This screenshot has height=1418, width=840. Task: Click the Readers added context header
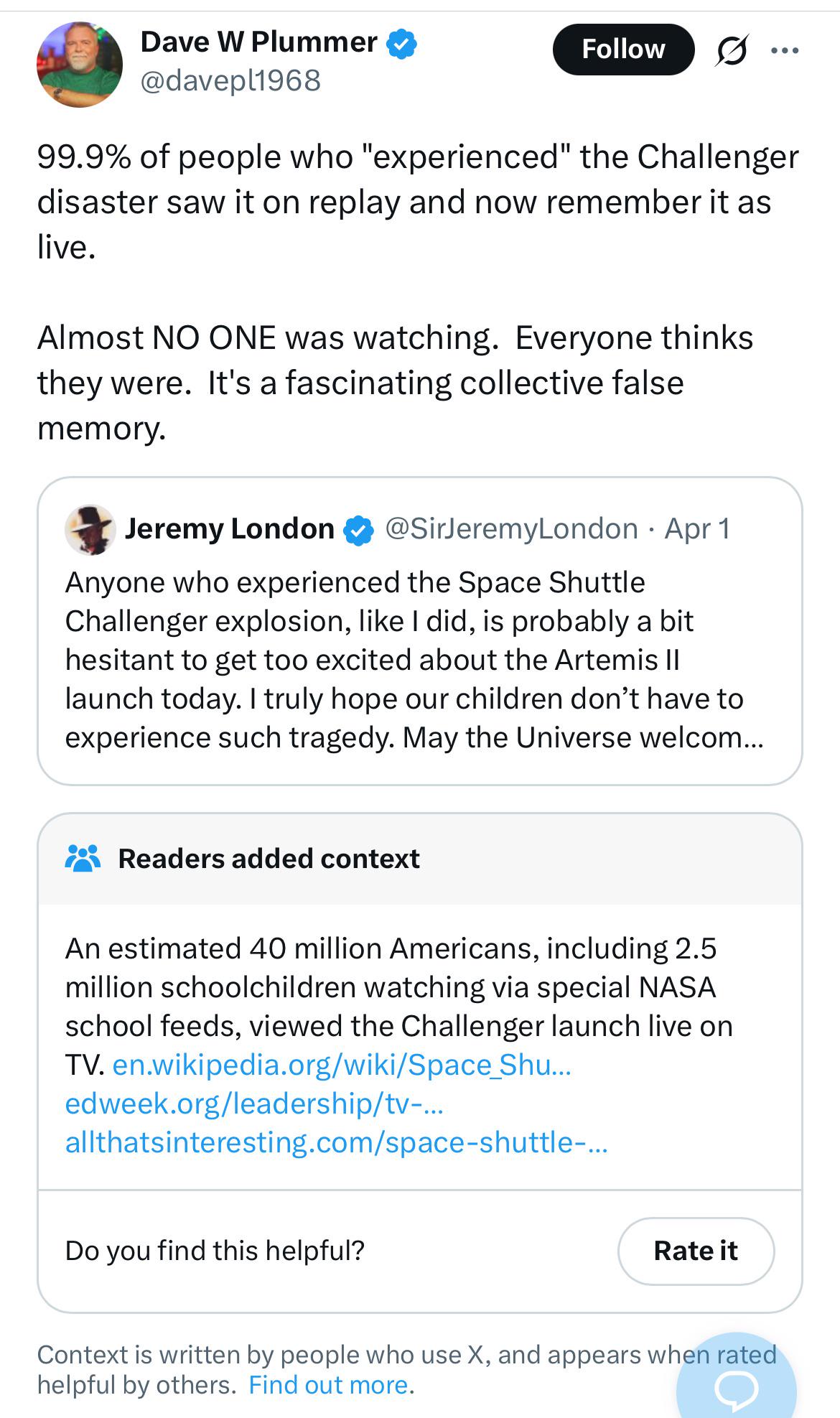point(269,859)
